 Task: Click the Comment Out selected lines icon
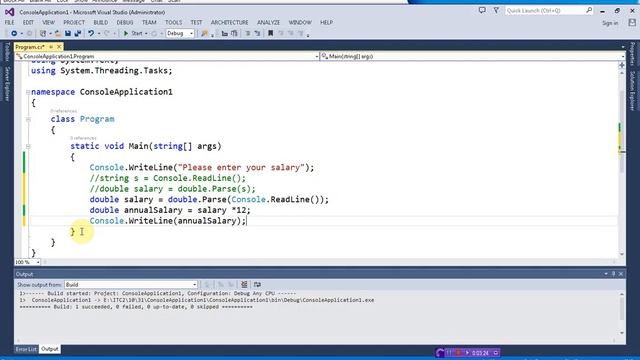[x=224, y=33]
